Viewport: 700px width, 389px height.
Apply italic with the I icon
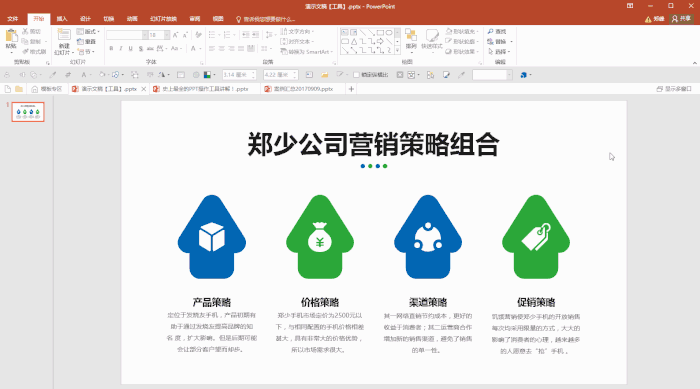click(x=121, y=48)
